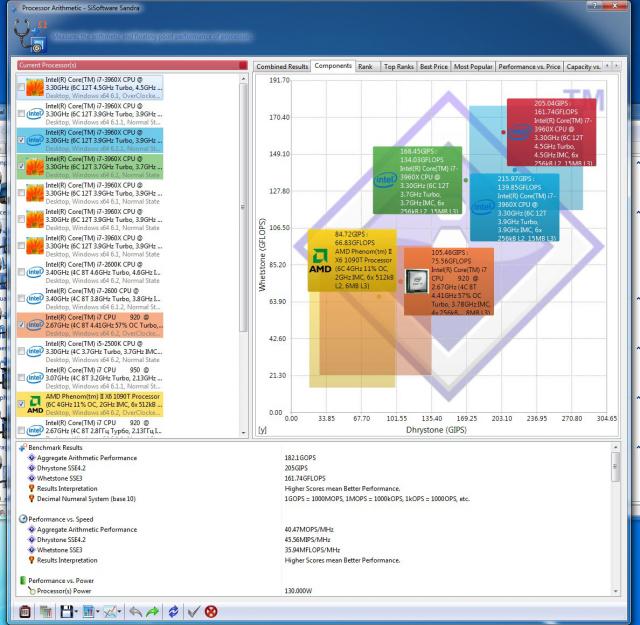This screenshot has height=625, width=640.
Task: Click processor list scrollbar down arrow
Action: pos(244,433)
